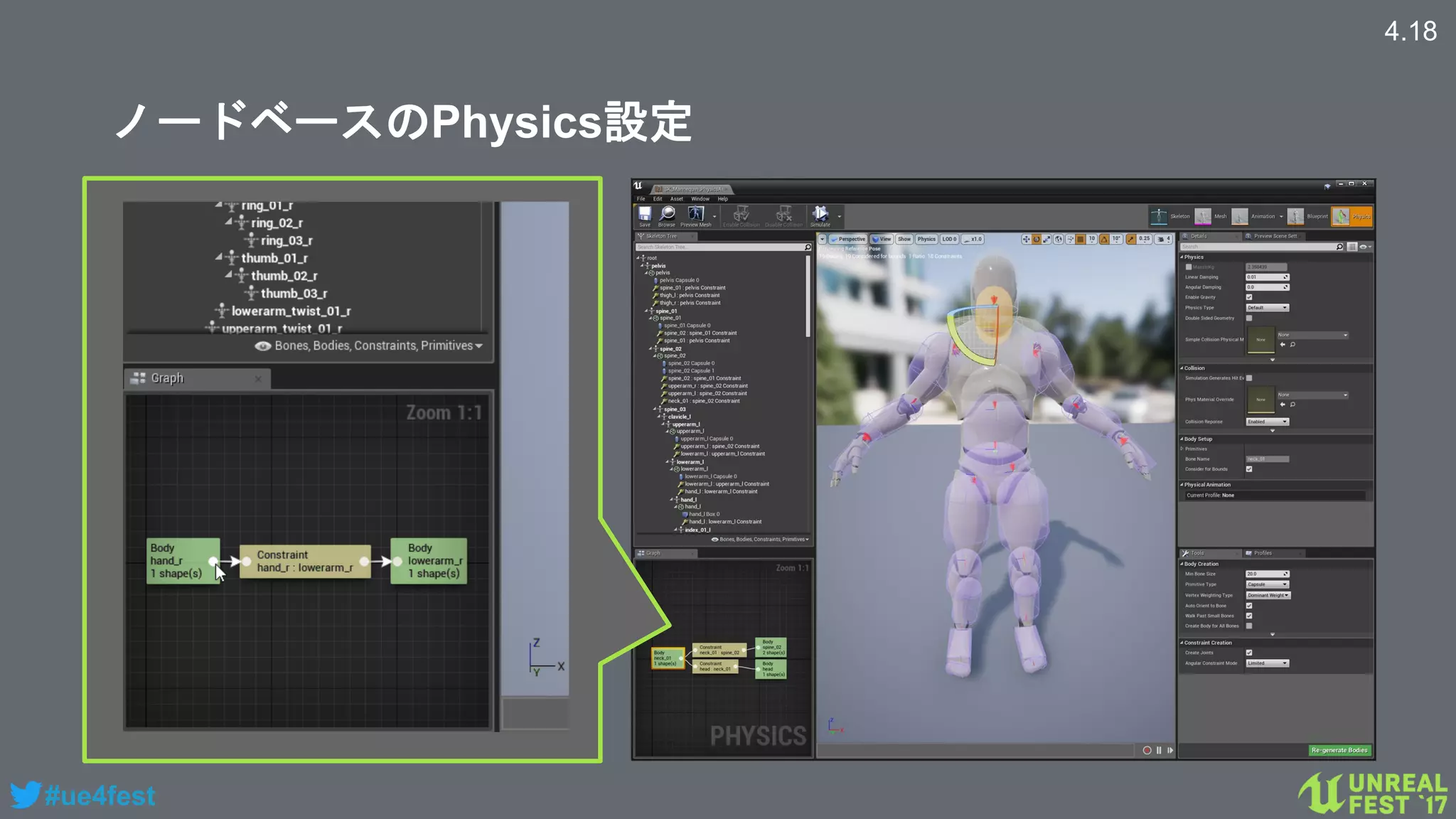Viewport: 1456px width, 819px height.
Task: Switch to Animation editor mode icon
Action: pyautogui.click(x=1240, y=216)
